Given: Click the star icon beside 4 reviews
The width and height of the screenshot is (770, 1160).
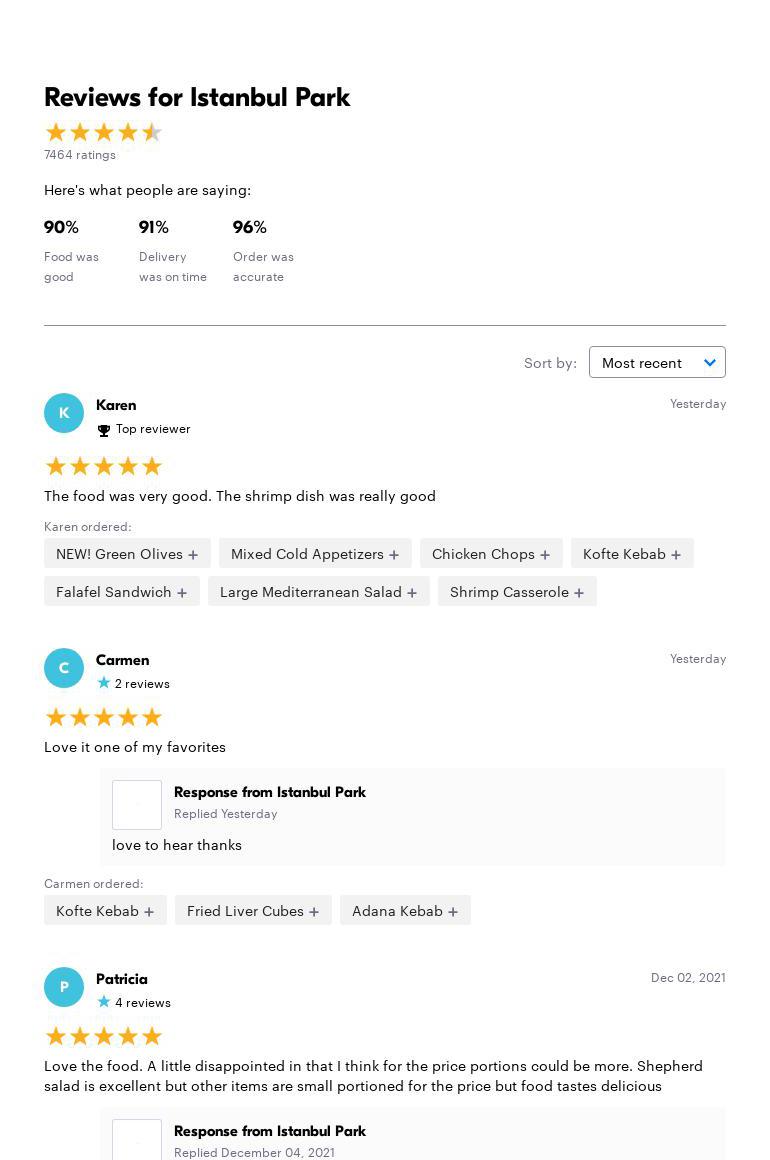Looking at the screenshot, I should pyautogui.click(x=104, y=1002).
